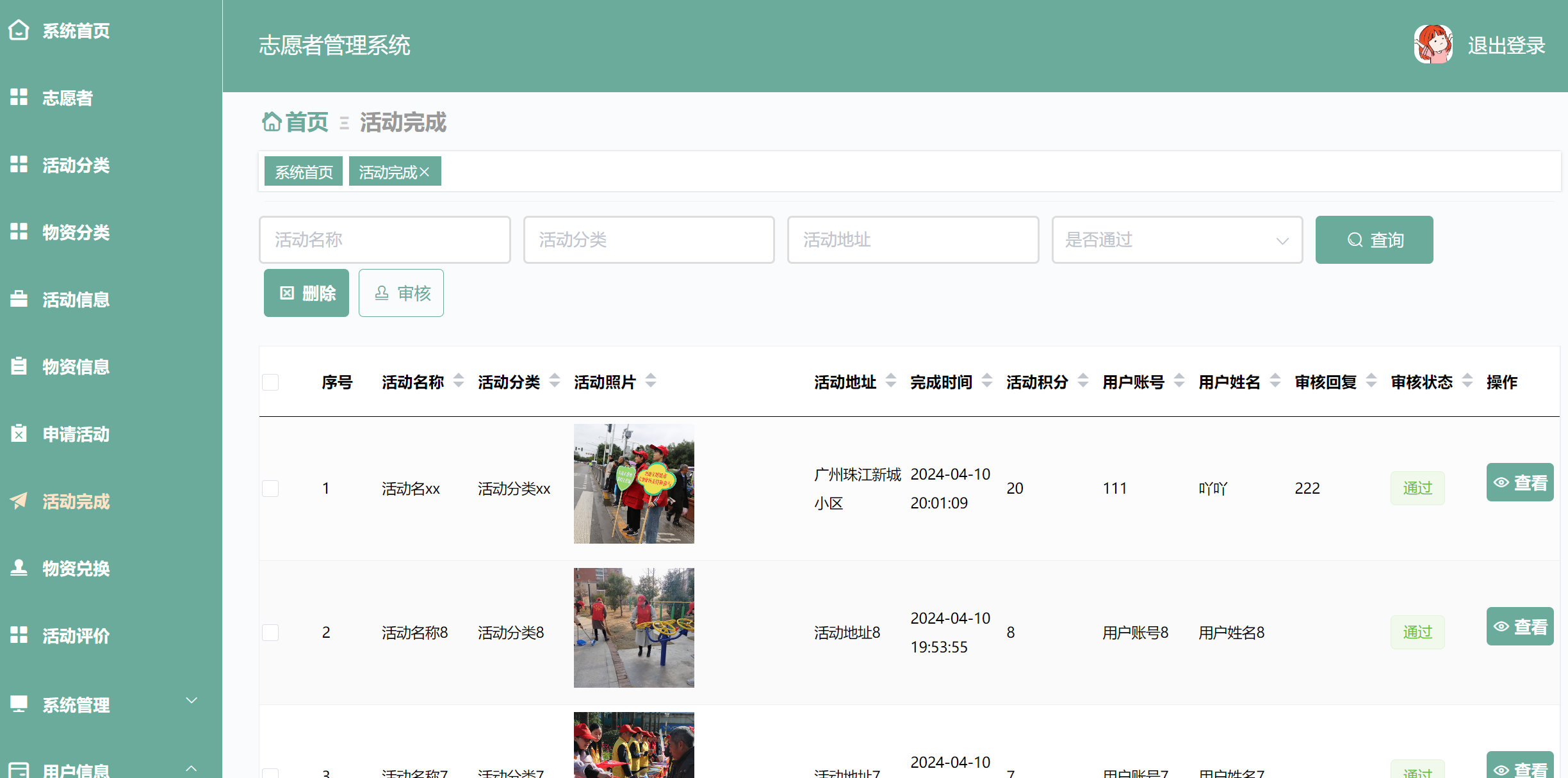1568x778 pixels.
Task: Switch to the 系统首页 tab
Action: [x=304, y=172]
